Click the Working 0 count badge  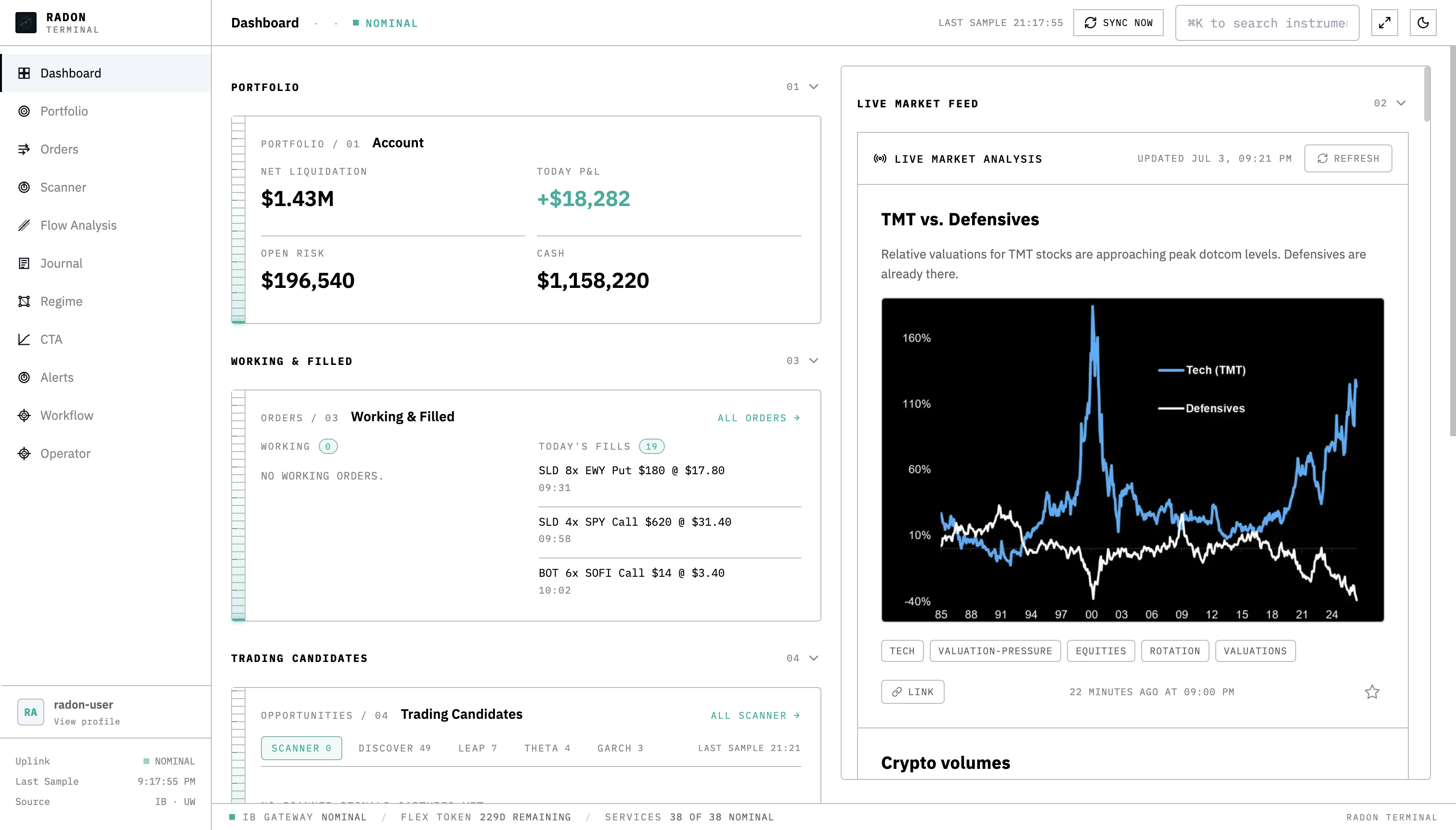coord(328,446)
